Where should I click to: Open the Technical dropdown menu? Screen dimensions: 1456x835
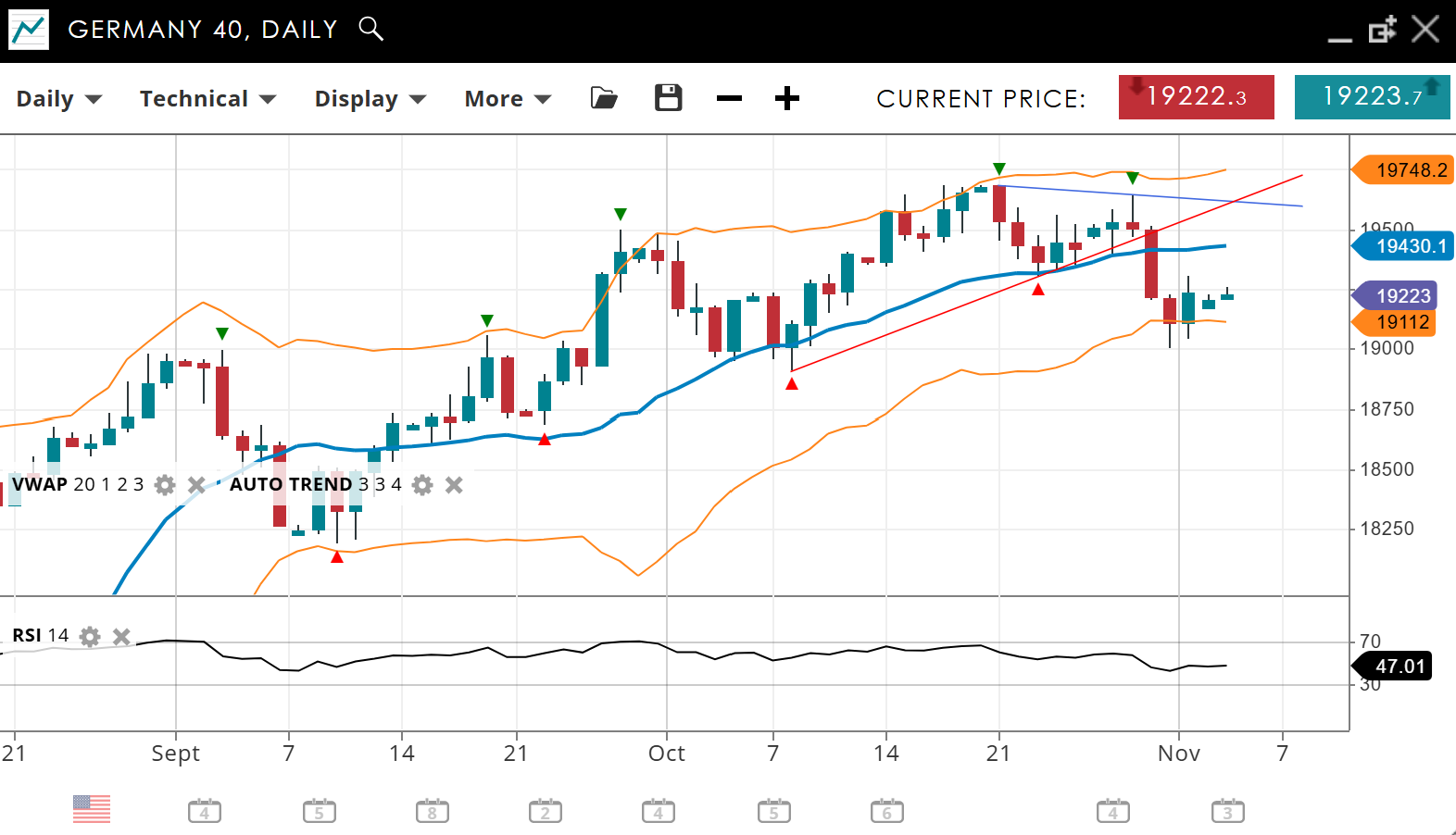pyautogui.click(x=207, y=99)
